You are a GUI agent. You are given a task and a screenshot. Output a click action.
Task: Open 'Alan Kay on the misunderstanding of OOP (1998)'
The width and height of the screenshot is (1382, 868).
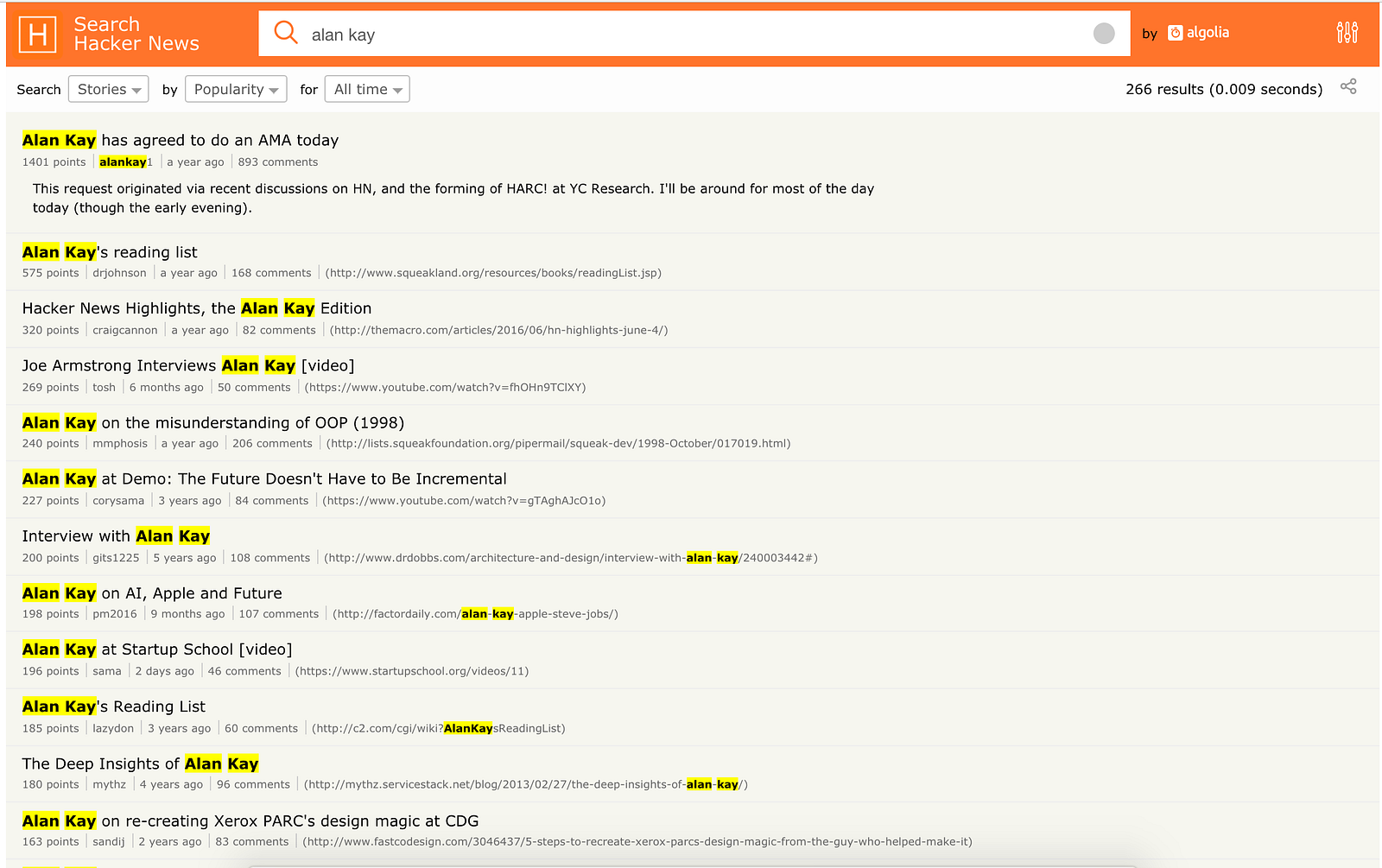pyautogui.click(x=213, y=422)
